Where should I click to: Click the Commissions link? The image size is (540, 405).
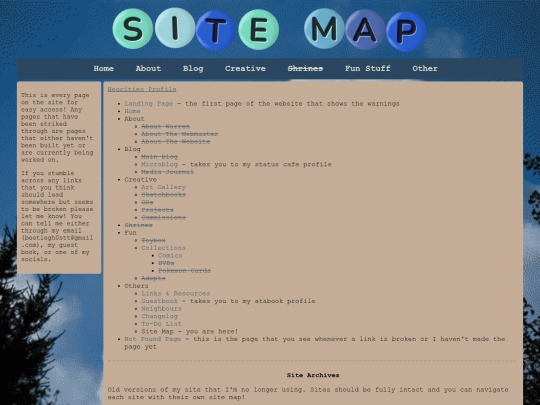tap(164, 217)
